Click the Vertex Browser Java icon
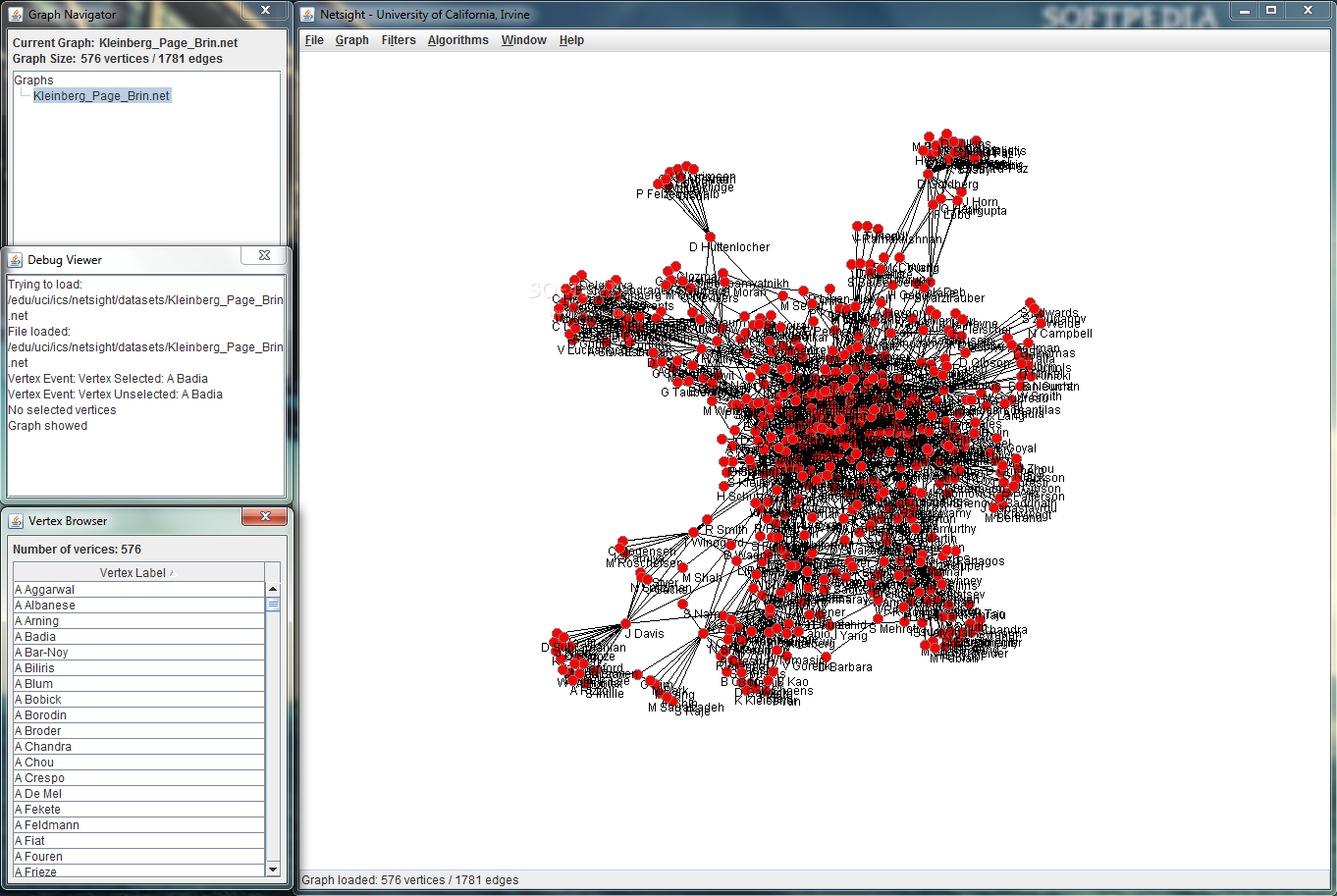This screenshot has height=896, width=1337. point(16,521)
